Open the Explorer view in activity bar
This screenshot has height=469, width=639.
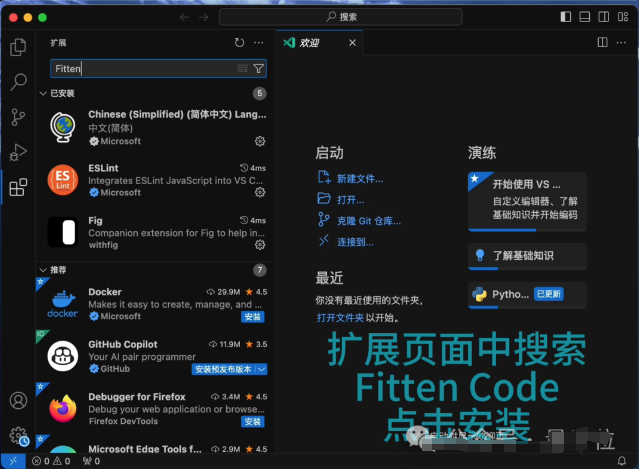click(18, 47)
